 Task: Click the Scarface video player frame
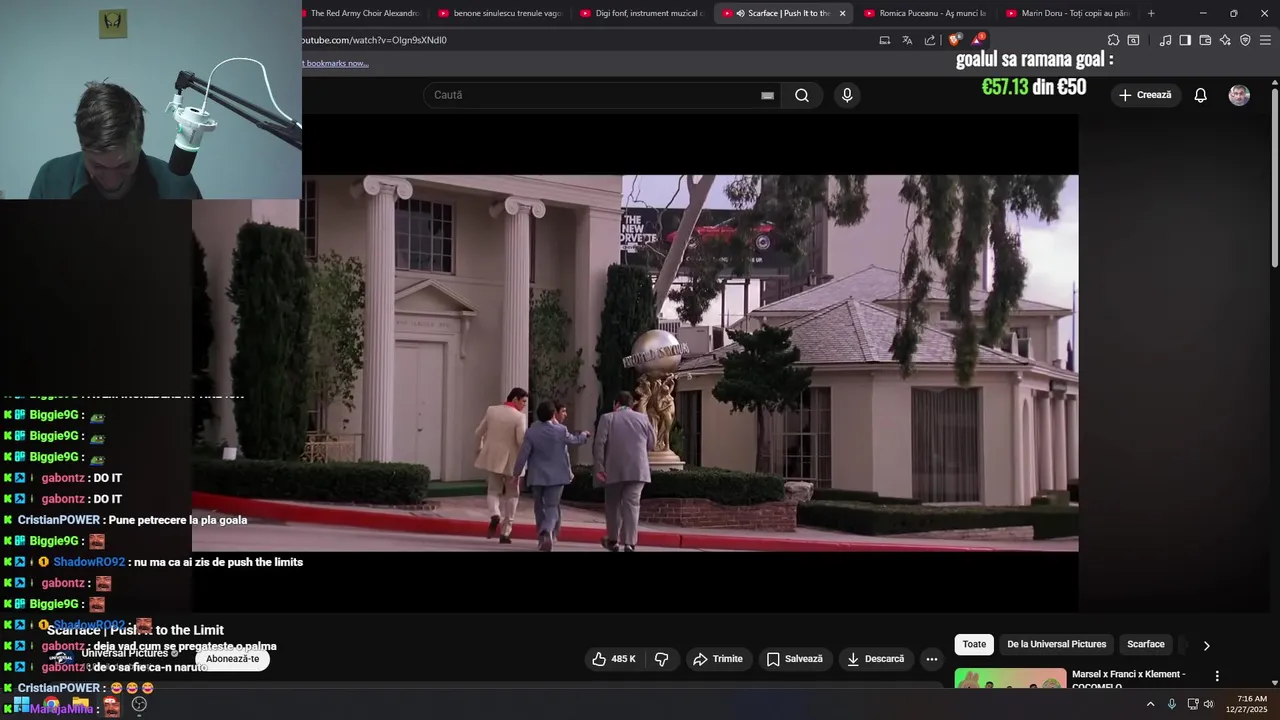[x=635, y=363]
